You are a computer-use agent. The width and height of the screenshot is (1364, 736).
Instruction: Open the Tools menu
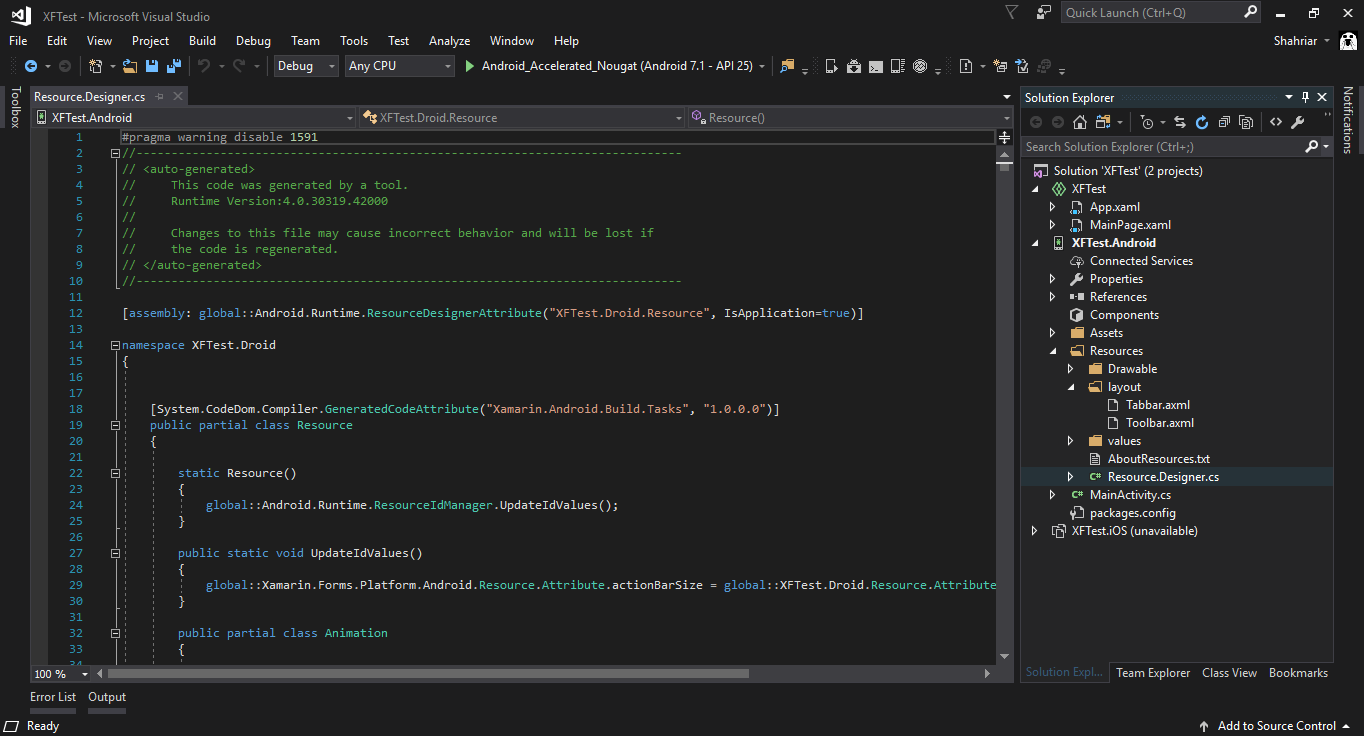[x=354, y=41]
